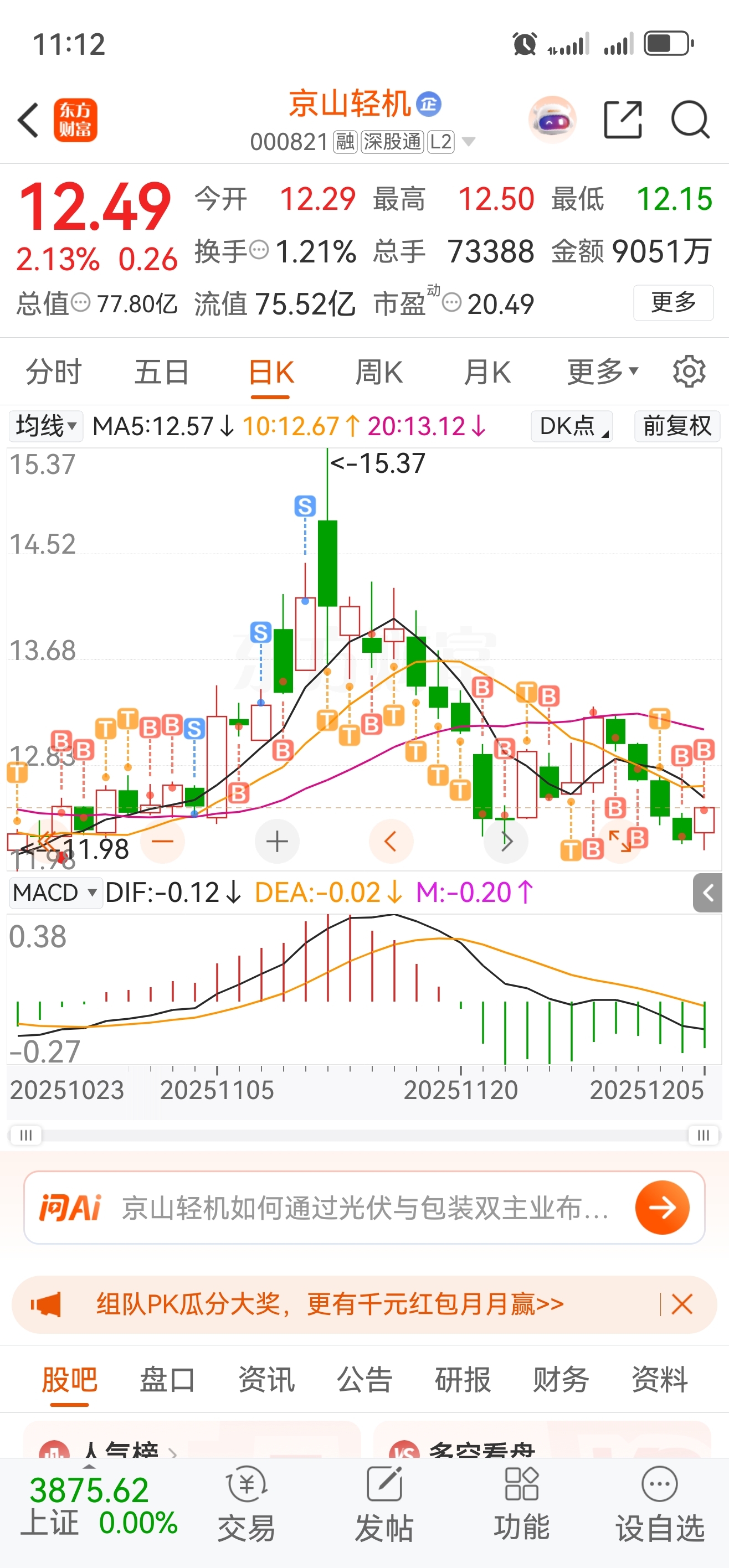Tap the back arrow icon
Screen dimensions: 729x1568
(29, 120)
